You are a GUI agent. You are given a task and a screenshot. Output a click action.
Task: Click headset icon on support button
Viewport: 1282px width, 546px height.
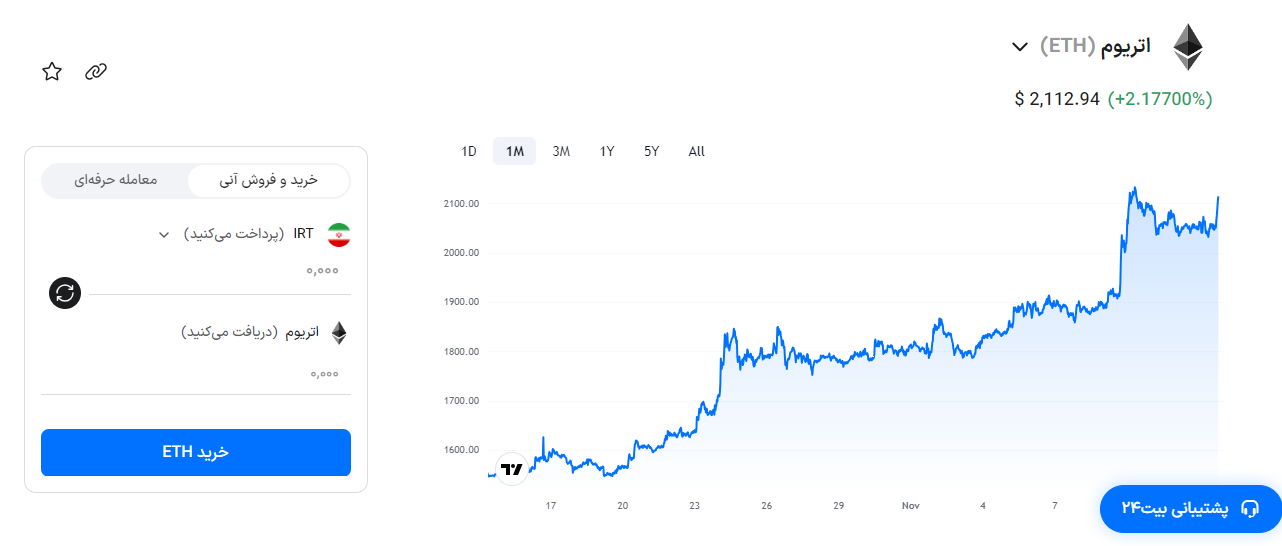pyautogui.click(x=1249, y=509)
